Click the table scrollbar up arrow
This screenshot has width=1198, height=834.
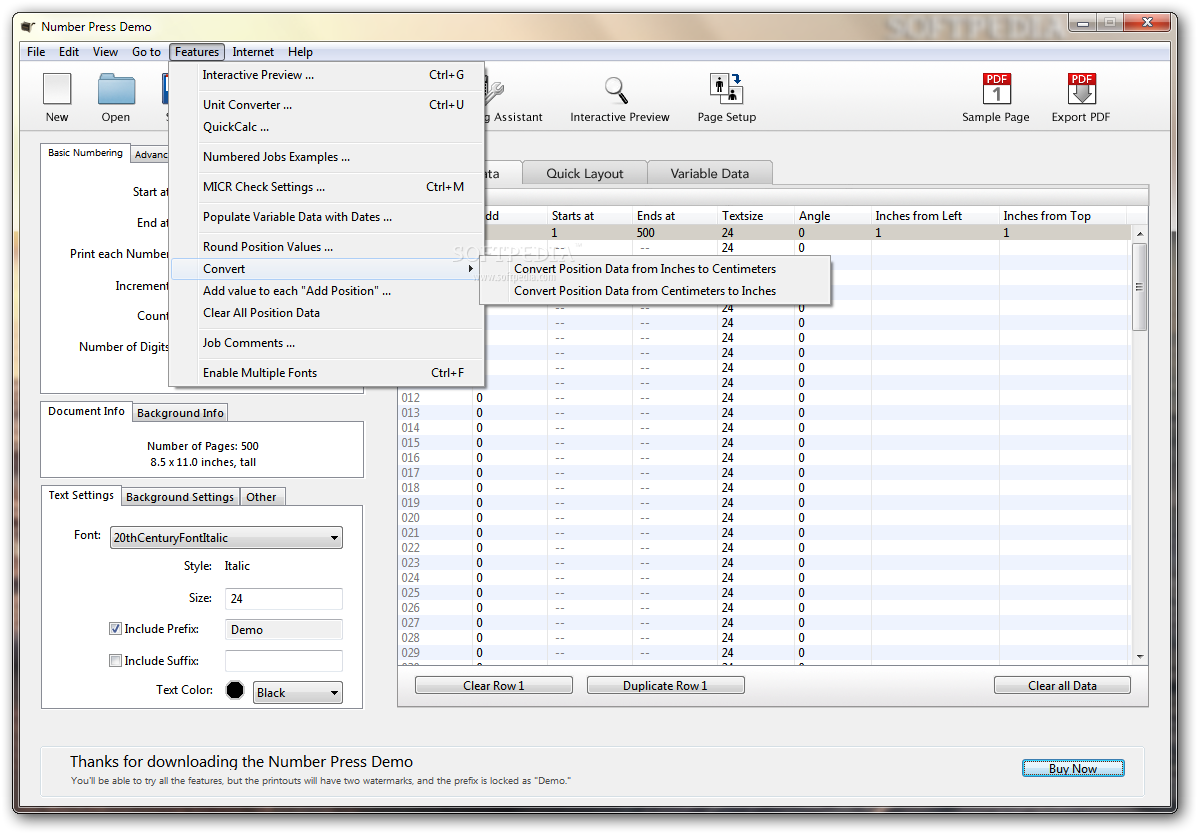coord(1140,234)
